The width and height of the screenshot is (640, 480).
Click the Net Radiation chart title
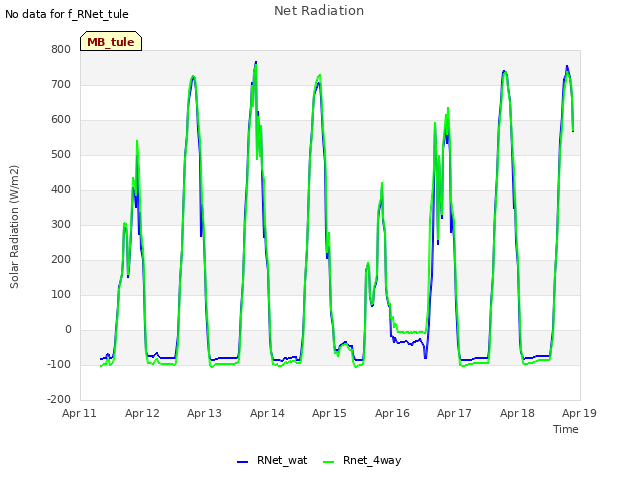coord(319,11)
